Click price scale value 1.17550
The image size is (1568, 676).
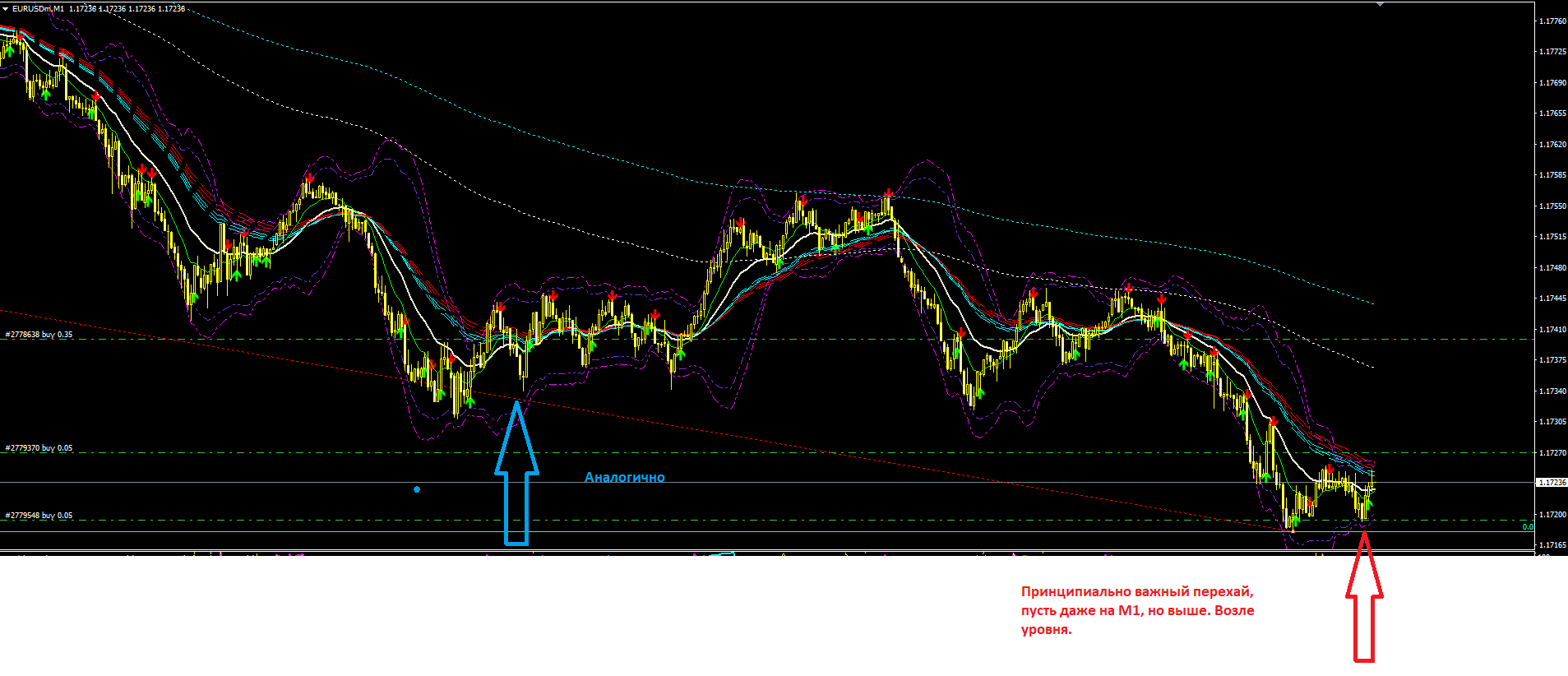coord(1552,206)
